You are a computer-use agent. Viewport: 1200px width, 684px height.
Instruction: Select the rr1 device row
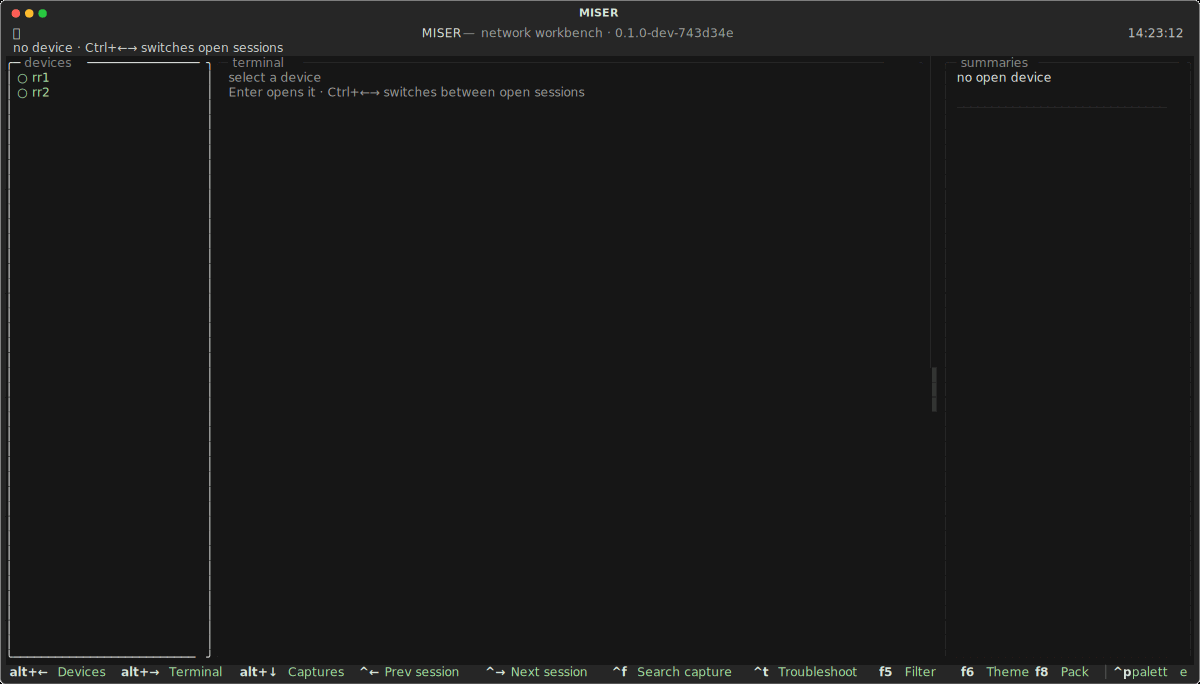[x=109, y=77]
